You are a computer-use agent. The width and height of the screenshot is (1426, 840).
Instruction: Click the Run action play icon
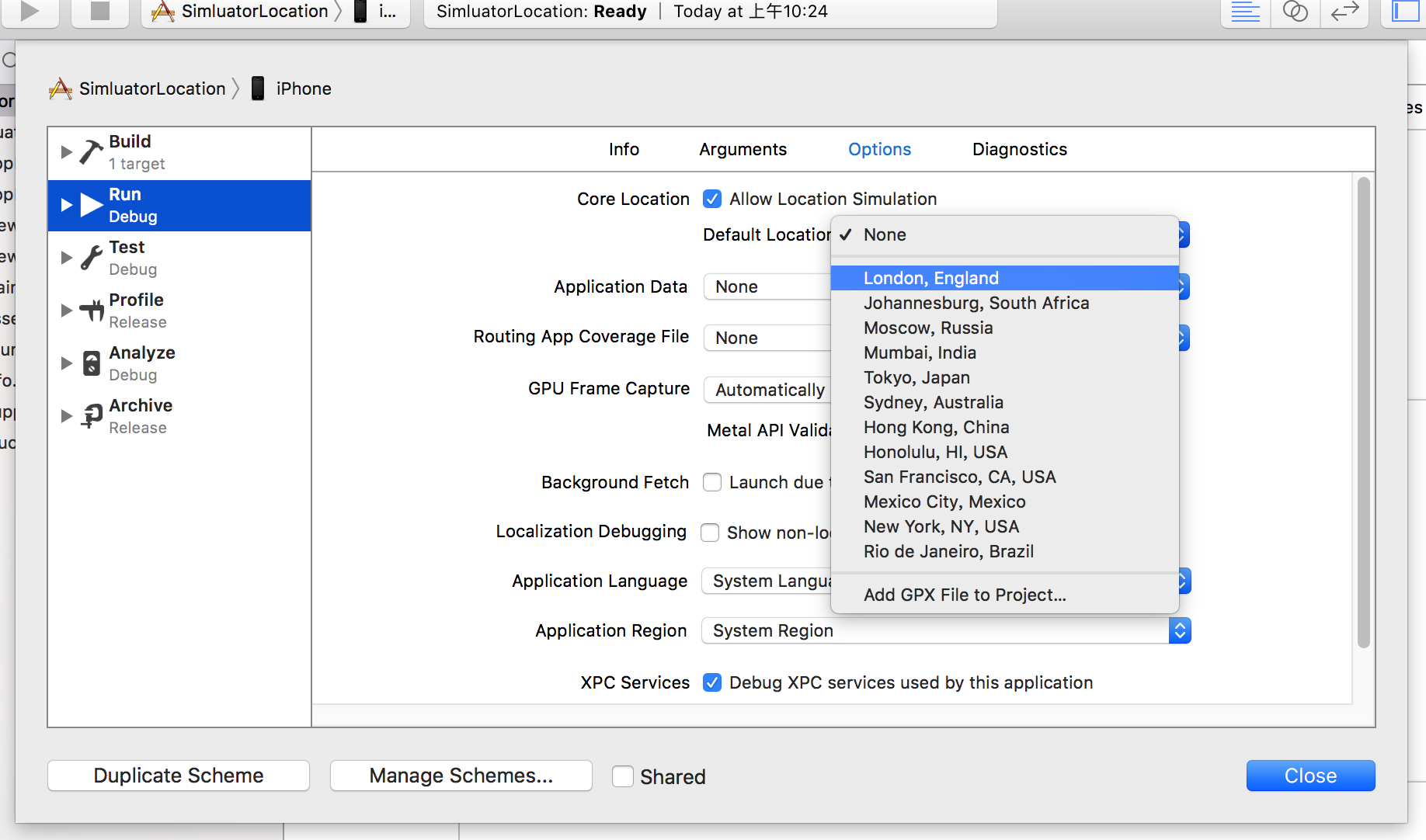point(92,205)
